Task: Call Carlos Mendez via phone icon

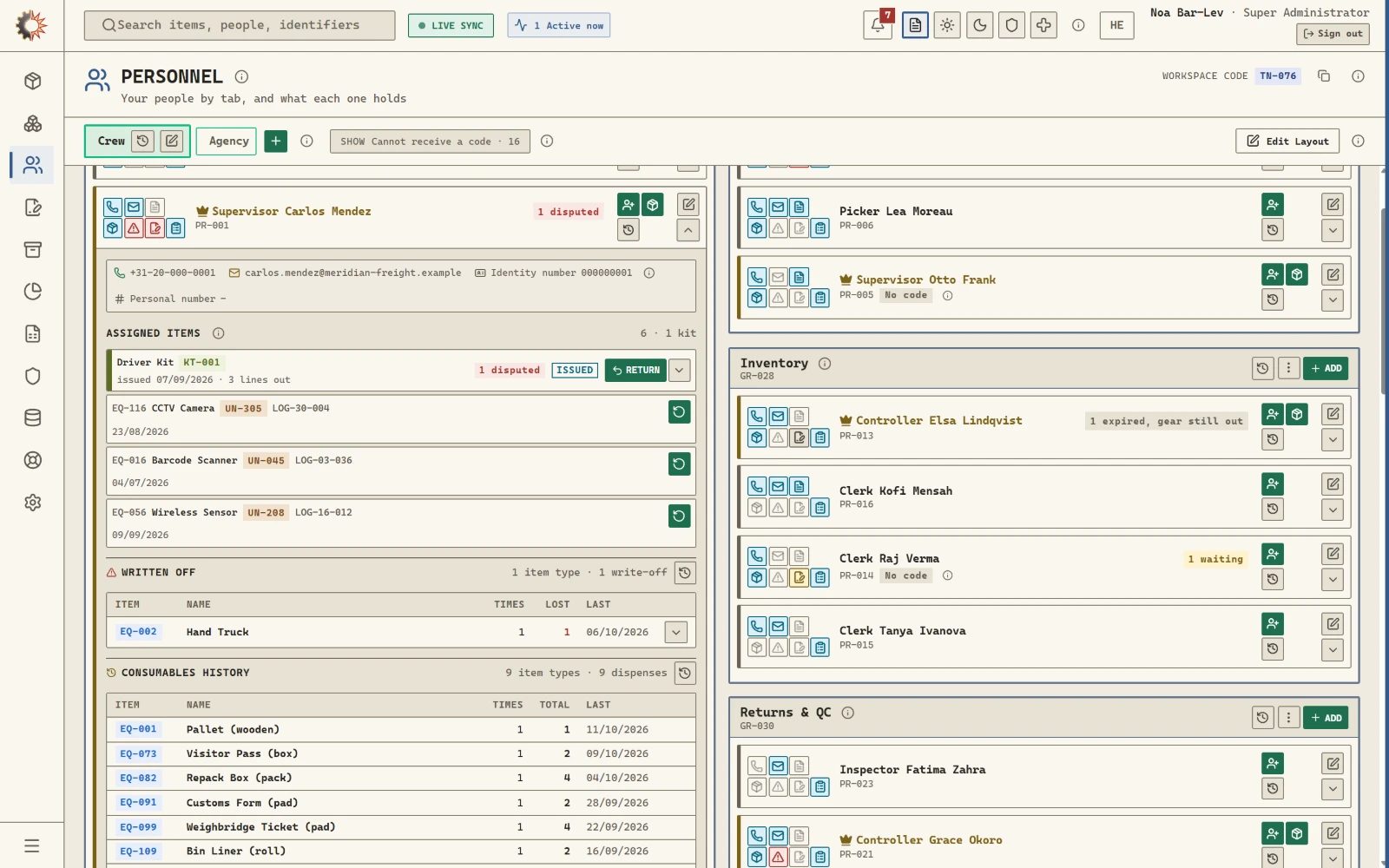Action: click(113, 207)
